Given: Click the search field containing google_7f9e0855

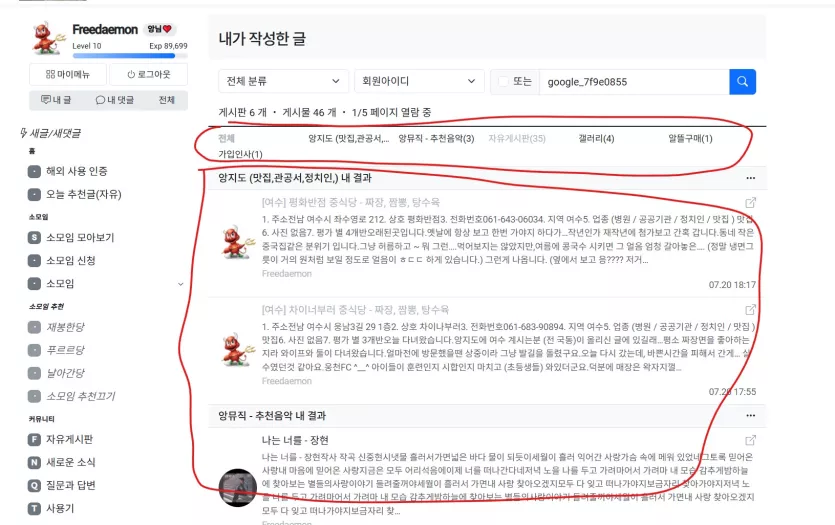Looking at the screenshot, I should tap(634, 82).
